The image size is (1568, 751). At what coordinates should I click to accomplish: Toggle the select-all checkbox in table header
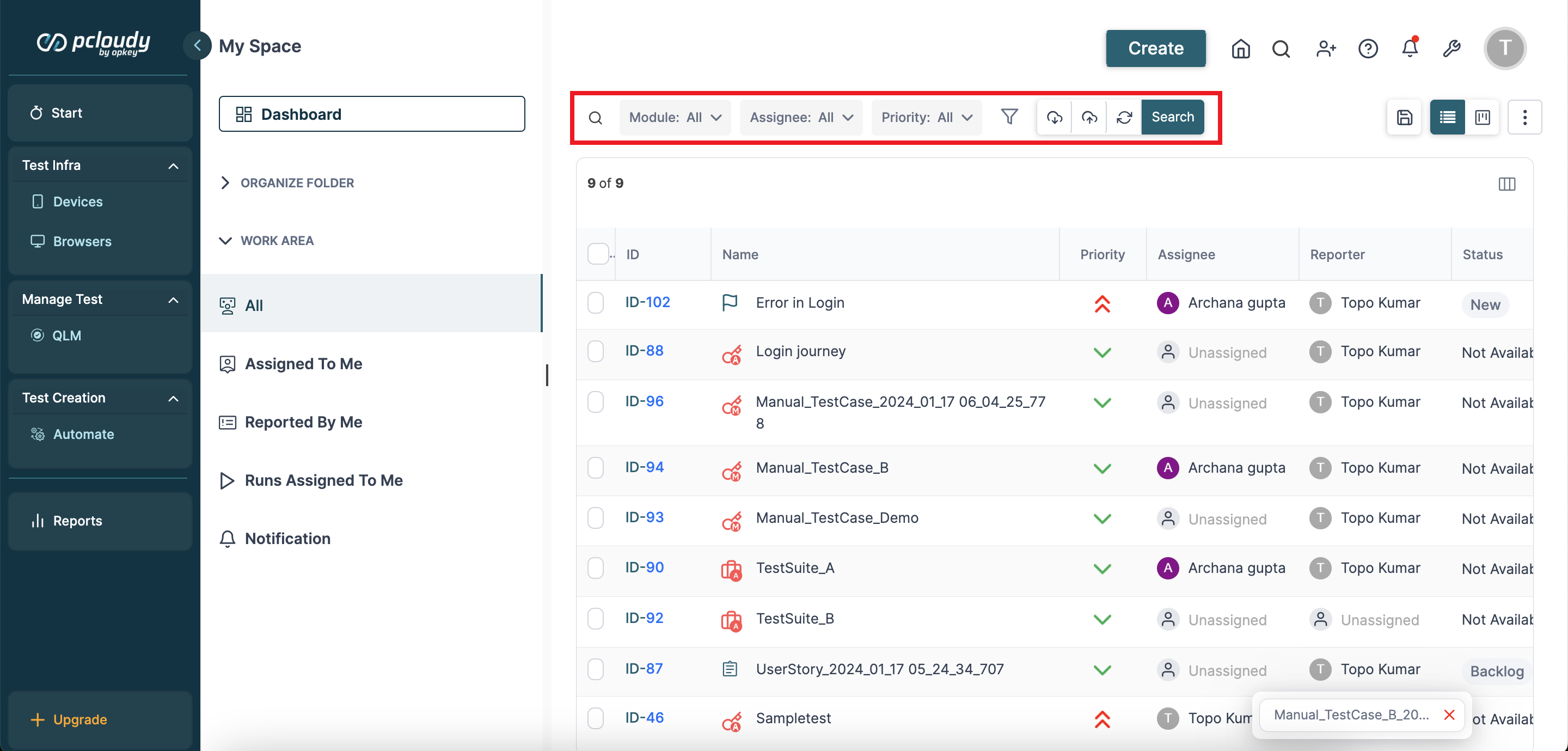(598, 254)
